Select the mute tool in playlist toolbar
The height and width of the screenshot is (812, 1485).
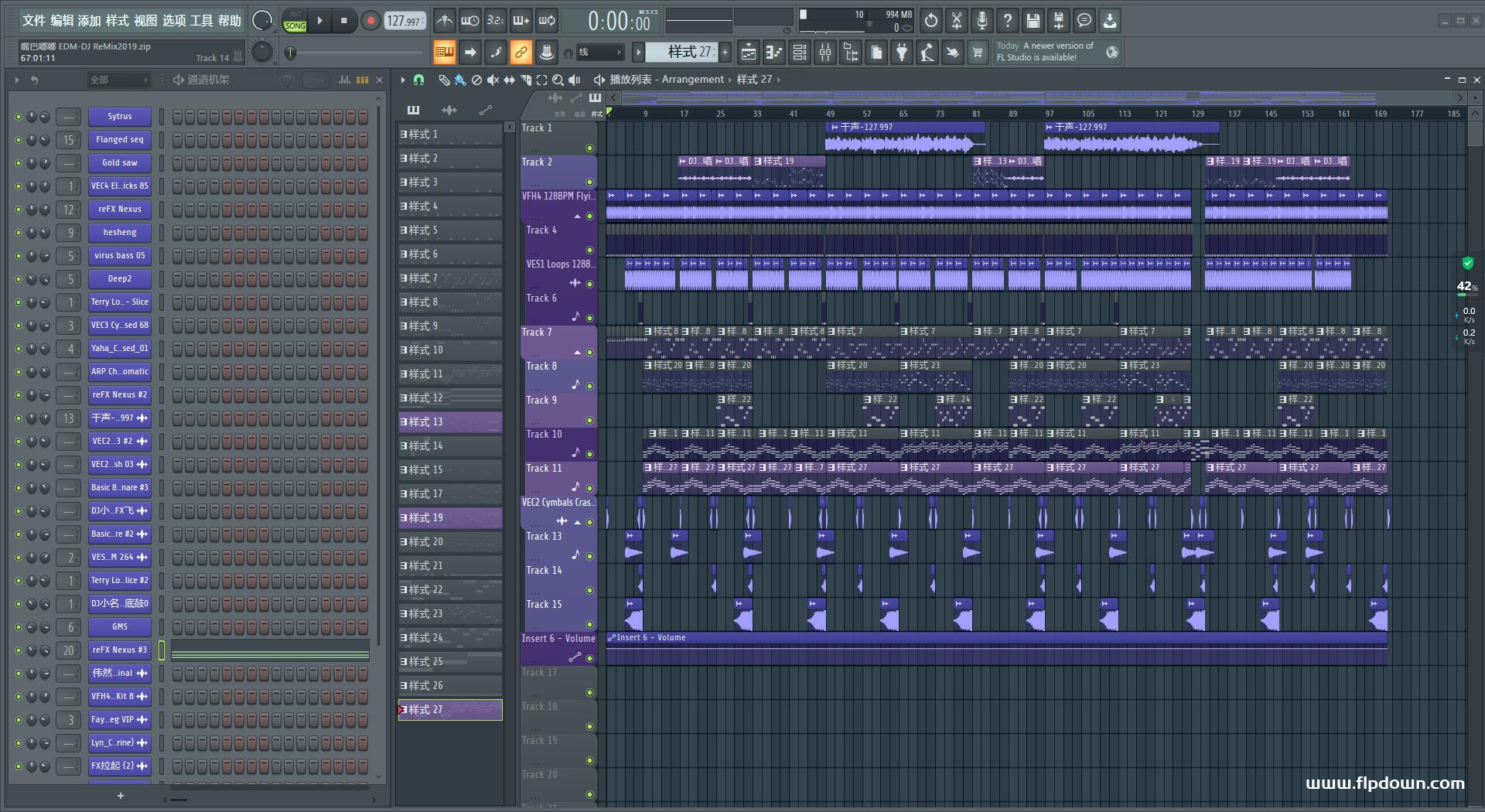click(x=493, y=80)
